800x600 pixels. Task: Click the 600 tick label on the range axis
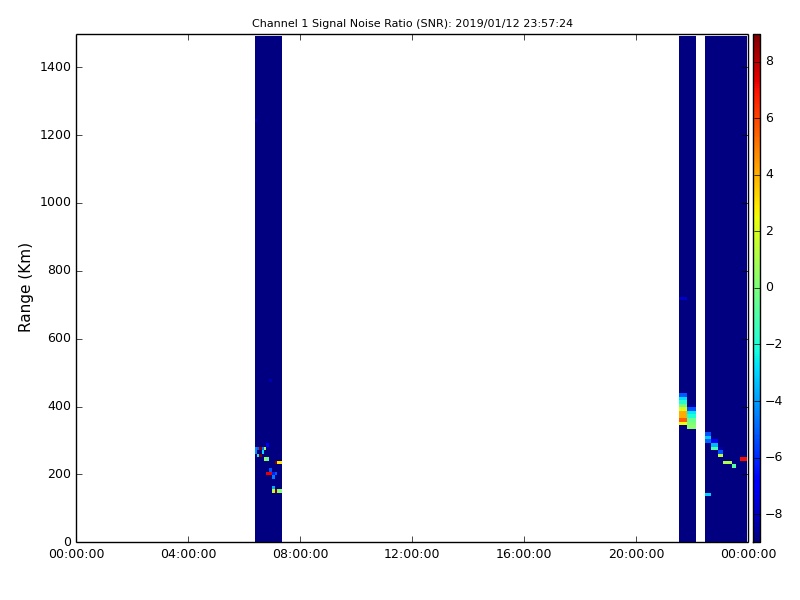[x=59, y=338]
